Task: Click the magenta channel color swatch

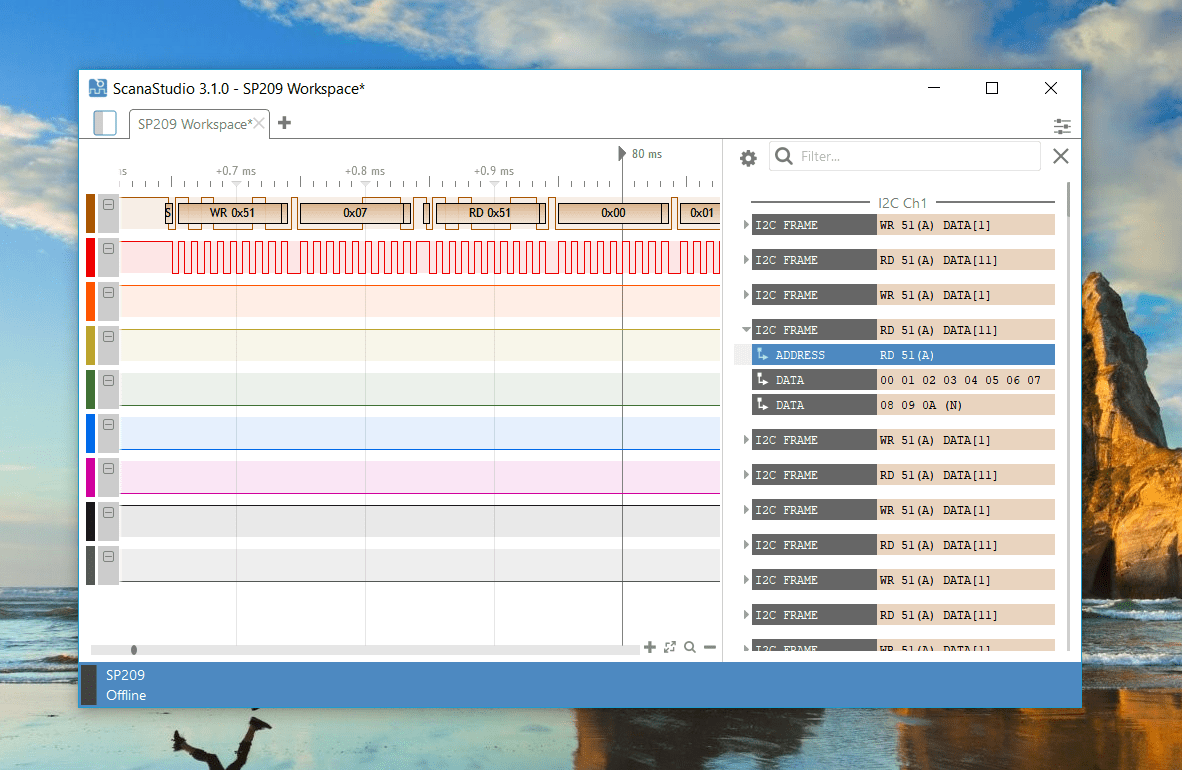Action: coord(90,477)
